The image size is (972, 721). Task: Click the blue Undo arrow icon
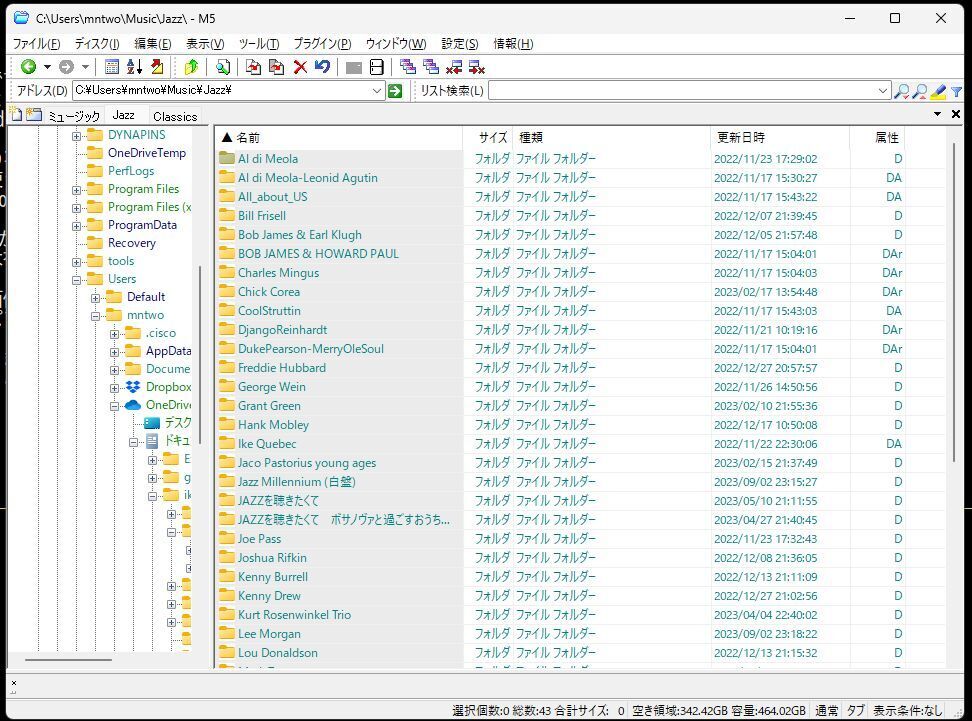tap(322, 66)
